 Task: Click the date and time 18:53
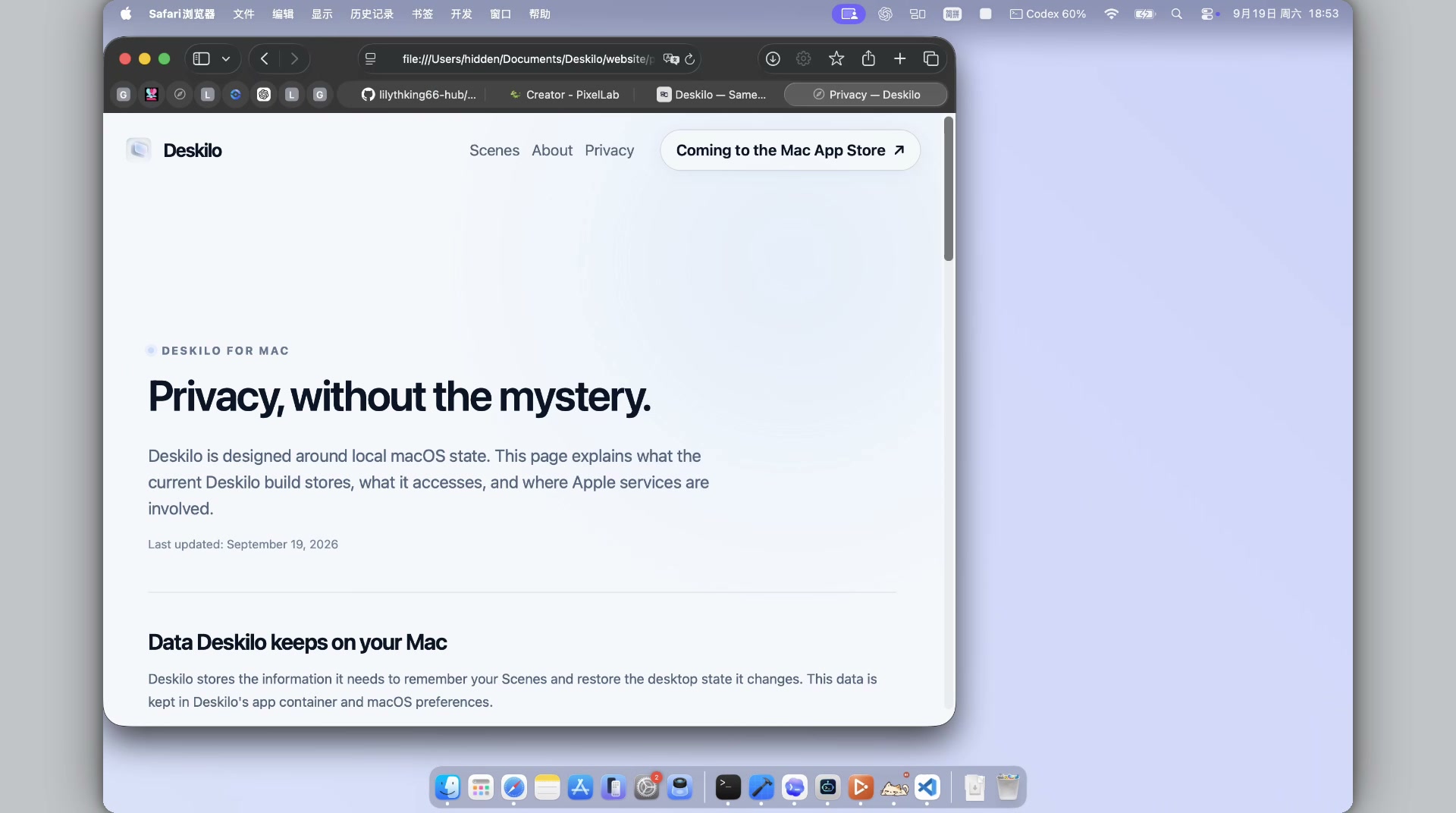coord(1285,14)
